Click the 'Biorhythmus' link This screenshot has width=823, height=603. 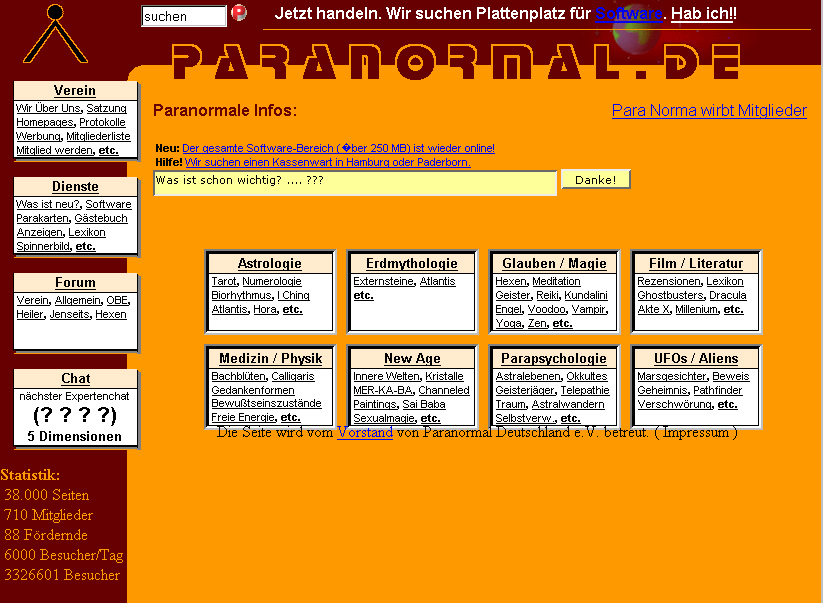click(241, 295)
